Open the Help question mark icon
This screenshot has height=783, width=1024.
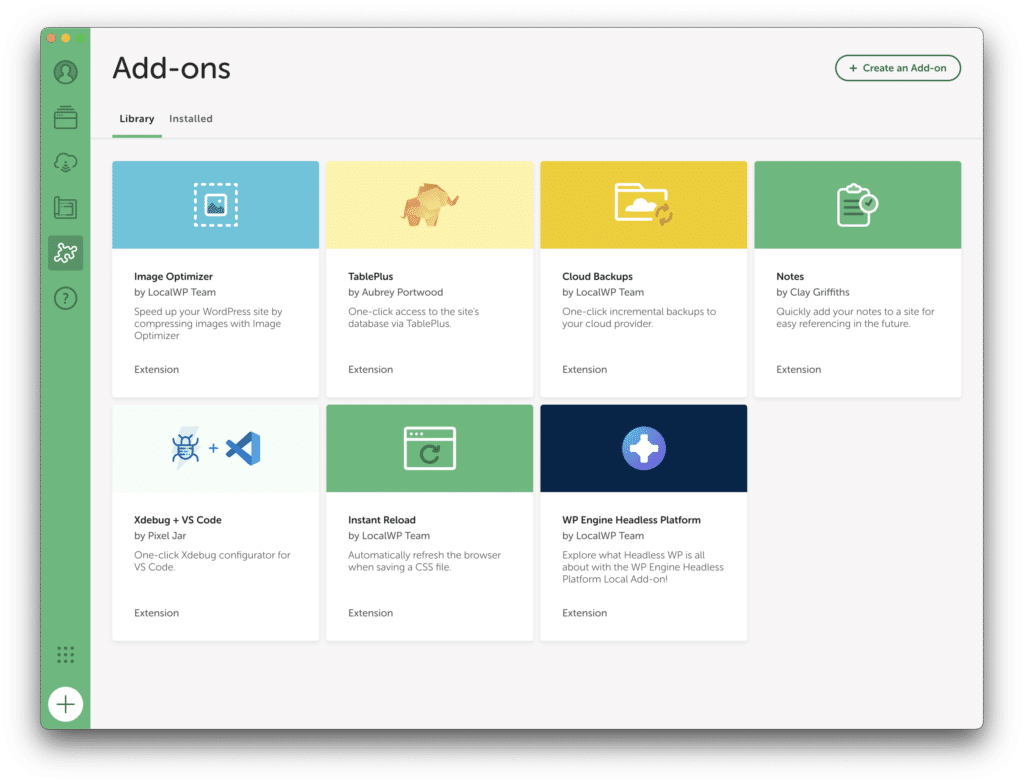65,298
